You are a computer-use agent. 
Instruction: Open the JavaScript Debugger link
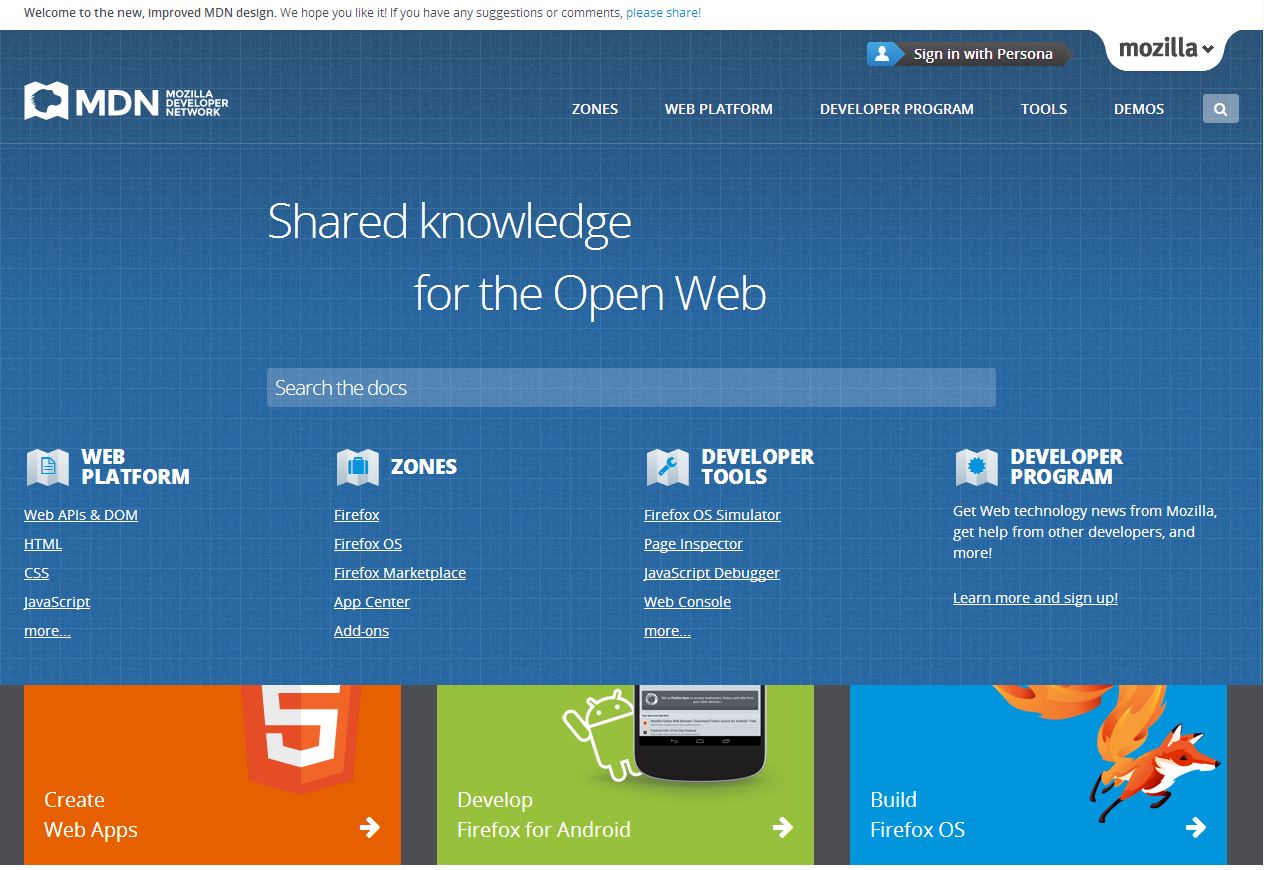[x=712, y=573]
